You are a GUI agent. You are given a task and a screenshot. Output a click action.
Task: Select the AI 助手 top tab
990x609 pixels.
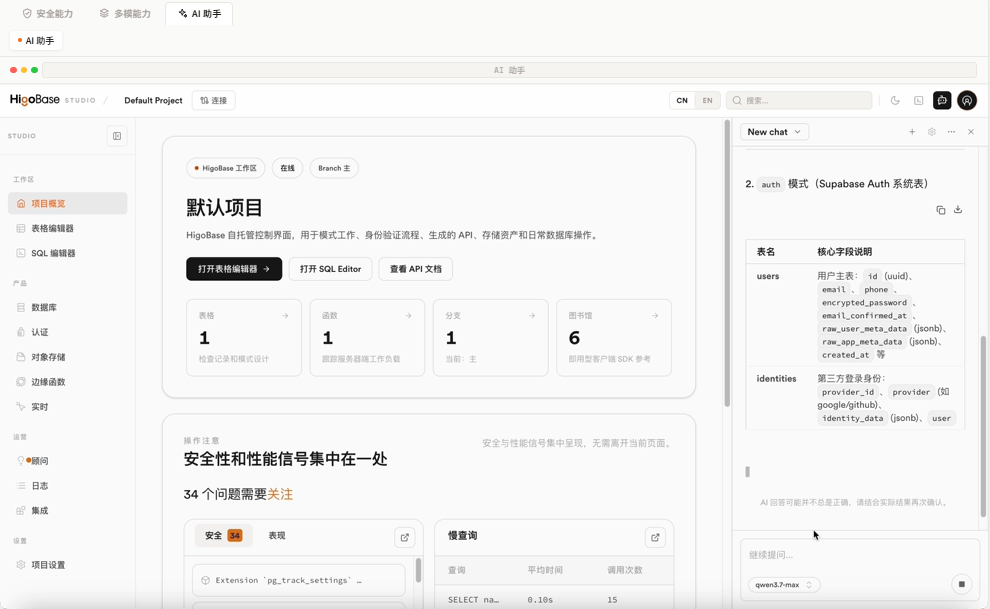click(x=199, y=14)
